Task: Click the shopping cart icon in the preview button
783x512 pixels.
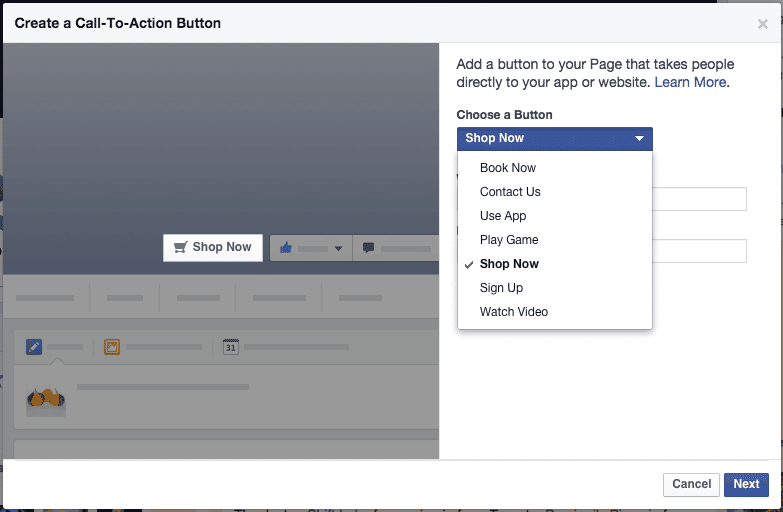Action: 180,247
